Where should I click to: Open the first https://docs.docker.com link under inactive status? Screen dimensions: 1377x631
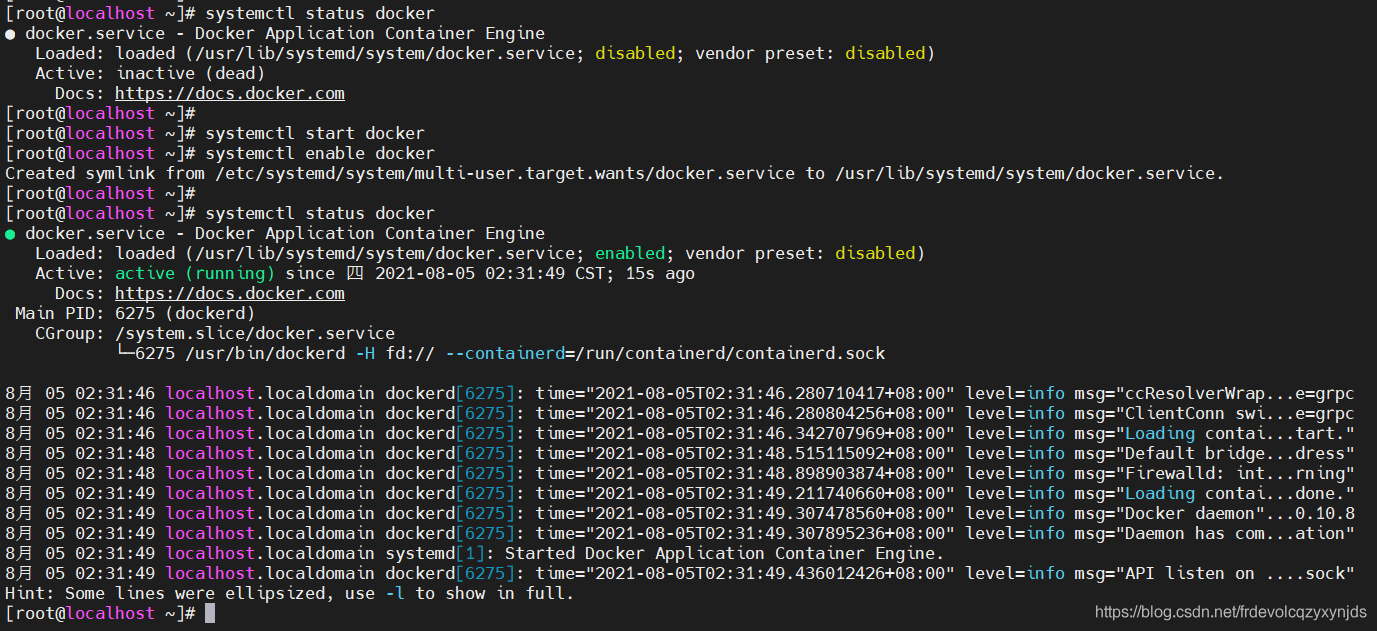click(x=230, y=93)
